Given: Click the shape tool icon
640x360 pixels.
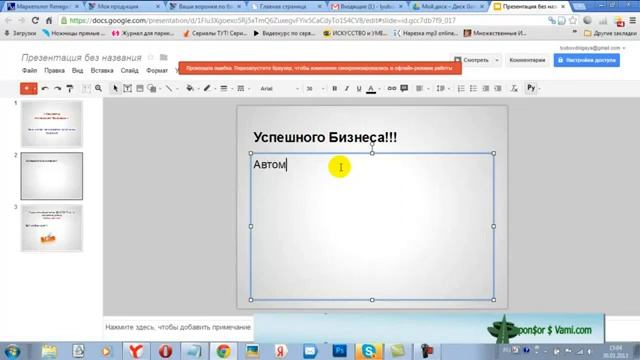Looking at the screenshot, I should tap(151, 88).
